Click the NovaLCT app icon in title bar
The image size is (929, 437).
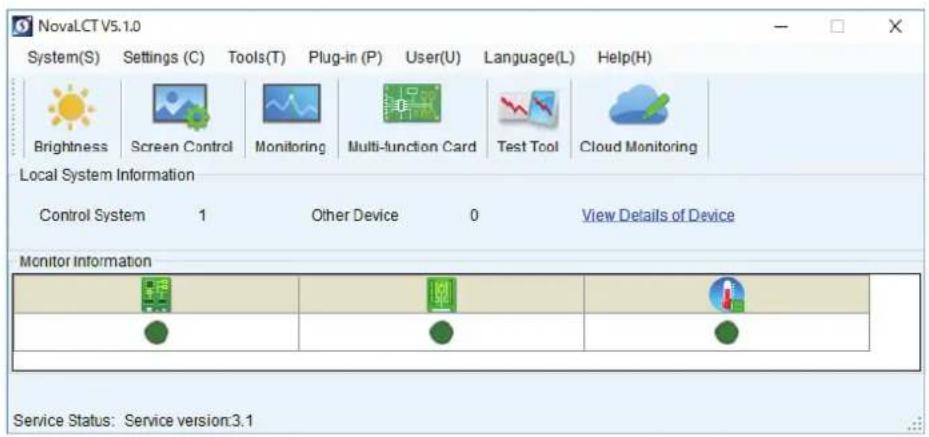click(23, 27)
